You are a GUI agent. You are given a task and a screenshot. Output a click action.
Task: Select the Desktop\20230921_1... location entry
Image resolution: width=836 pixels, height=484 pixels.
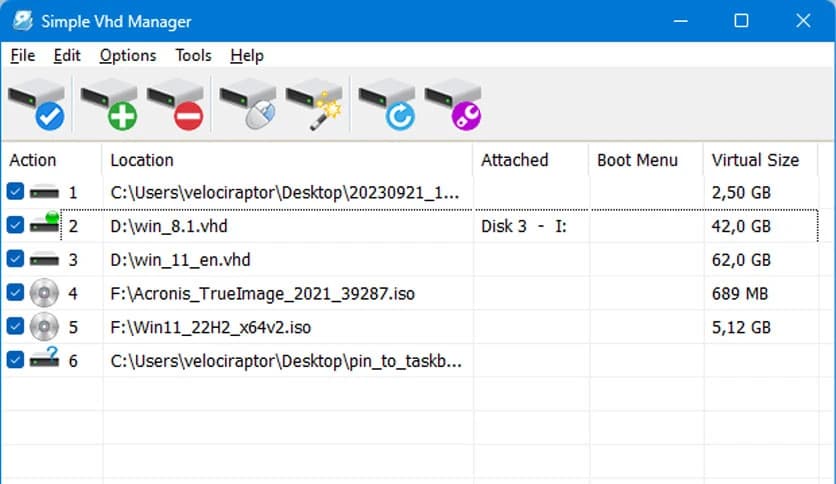(x=285, y=192)
